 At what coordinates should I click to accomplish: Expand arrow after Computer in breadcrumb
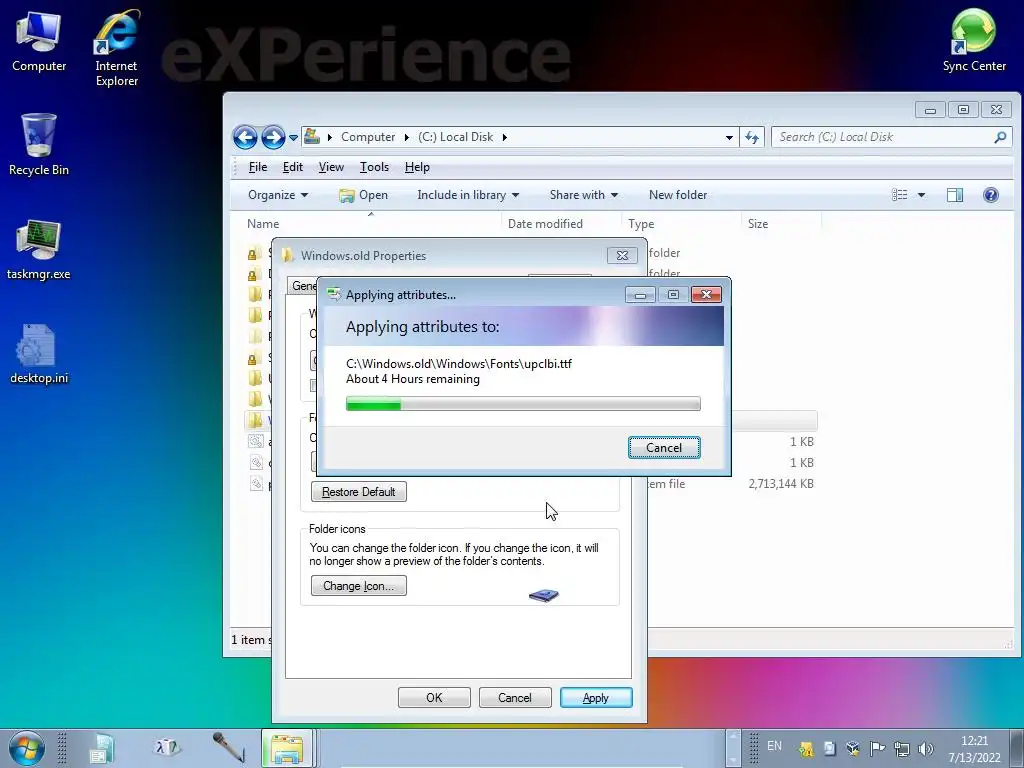click(x=407, y=137)
